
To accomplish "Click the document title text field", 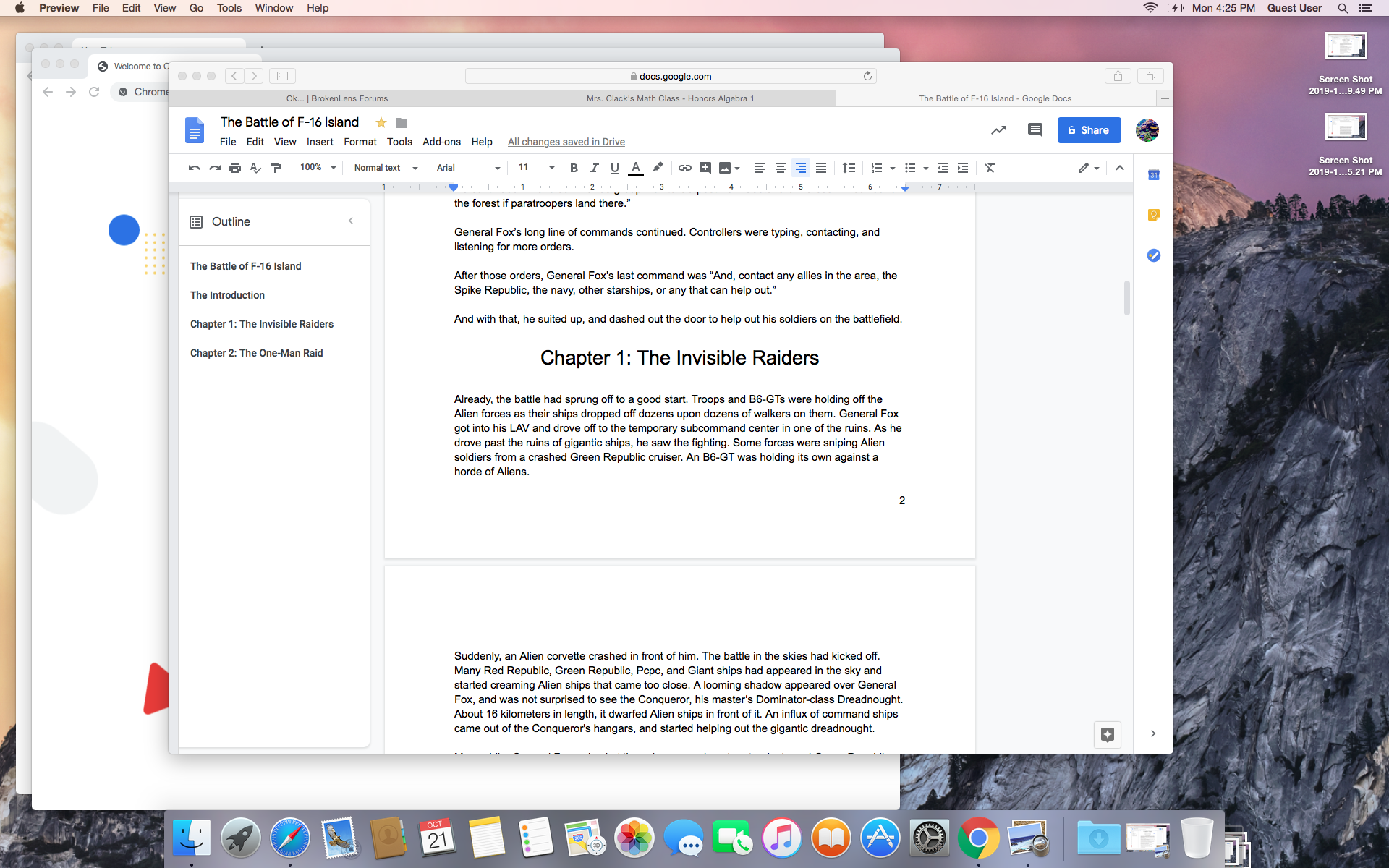I will point(289,122).
